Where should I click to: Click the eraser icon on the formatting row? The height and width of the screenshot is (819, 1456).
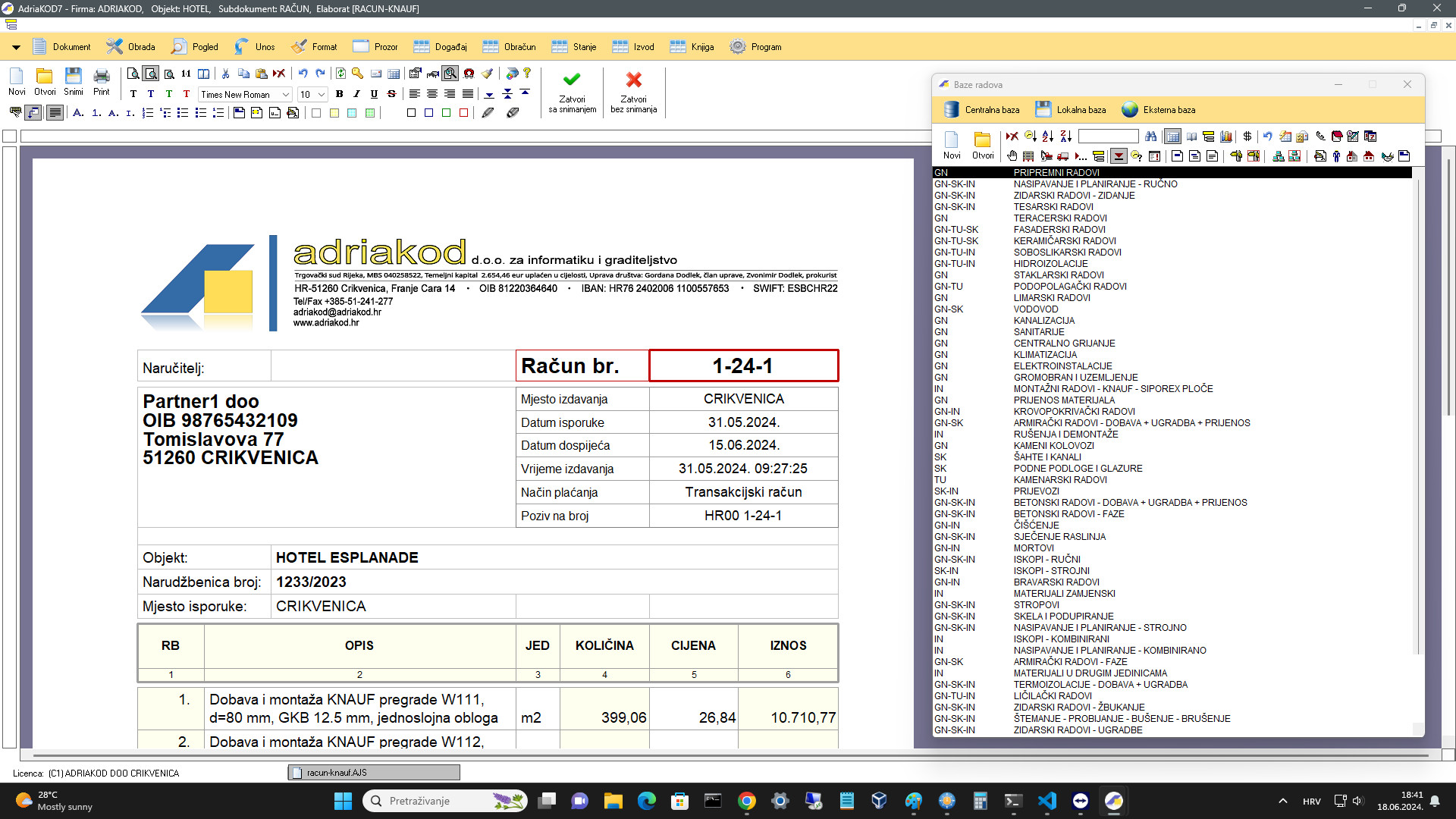(x=513, y=113)
